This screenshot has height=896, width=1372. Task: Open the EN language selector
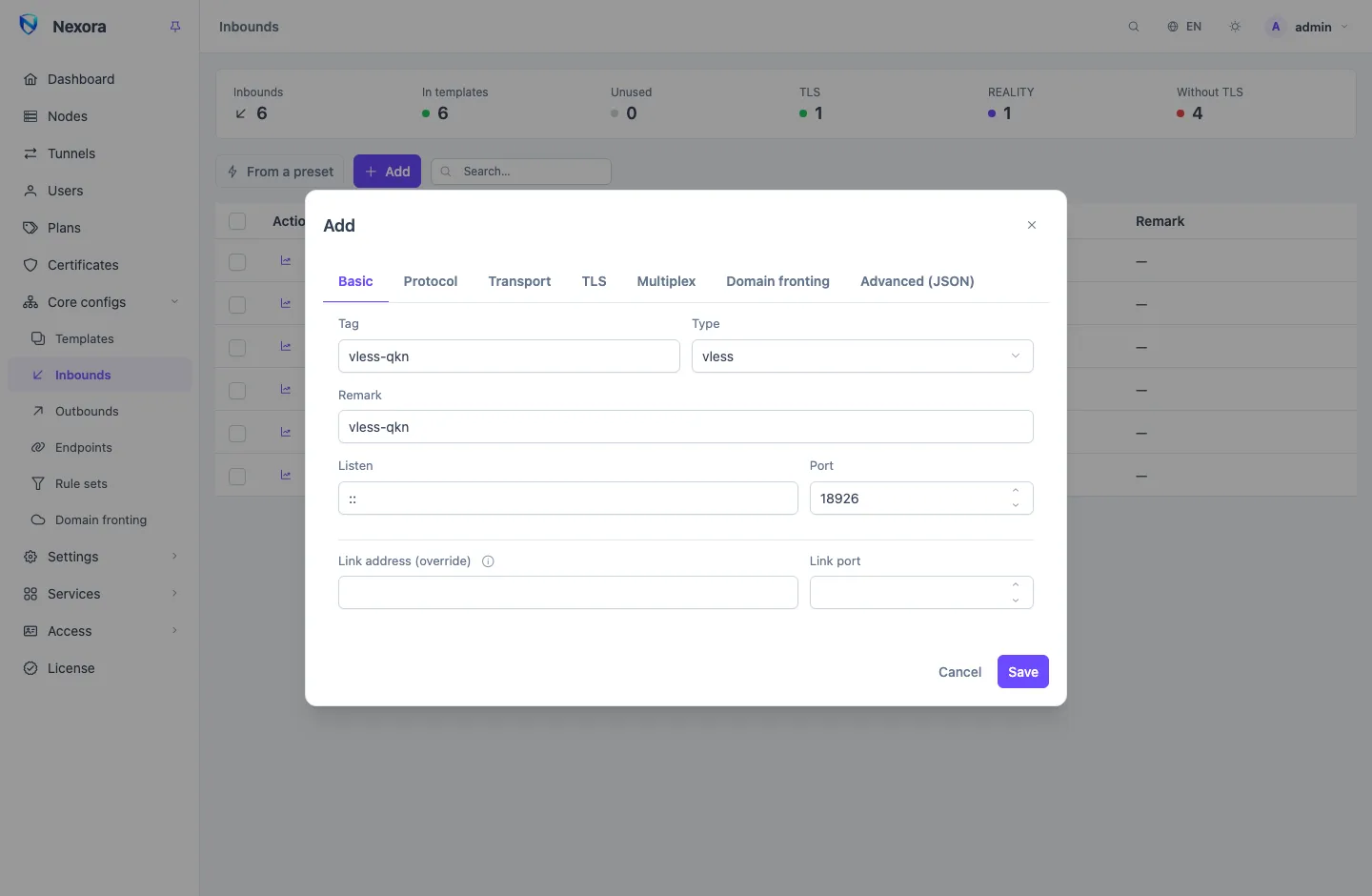pyautogui.click(x=1184, y=27)
